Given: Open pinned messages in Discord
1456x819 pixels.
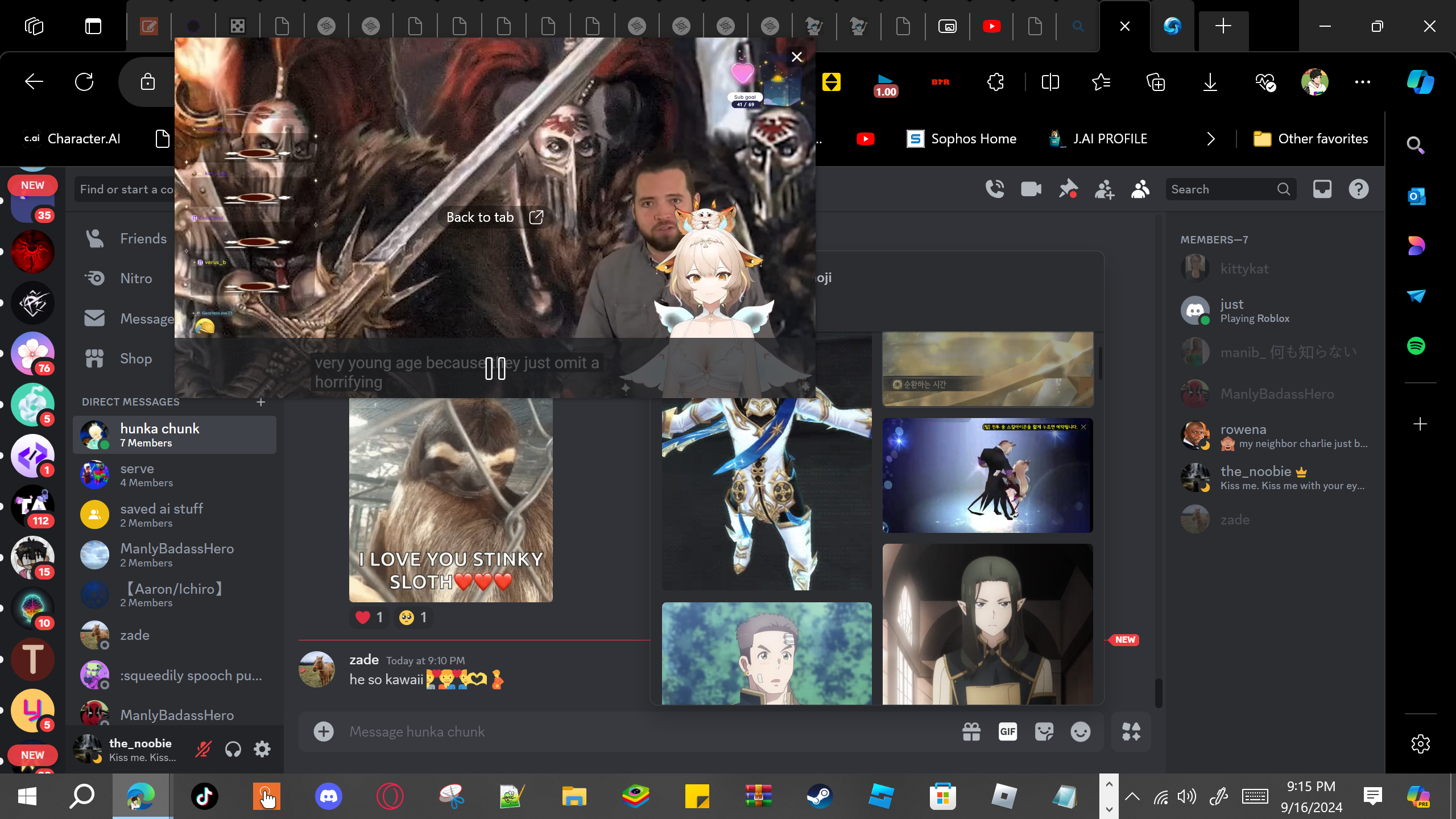Looking at the screenshot, I should pyautogui.click(x=1068, y=189).
